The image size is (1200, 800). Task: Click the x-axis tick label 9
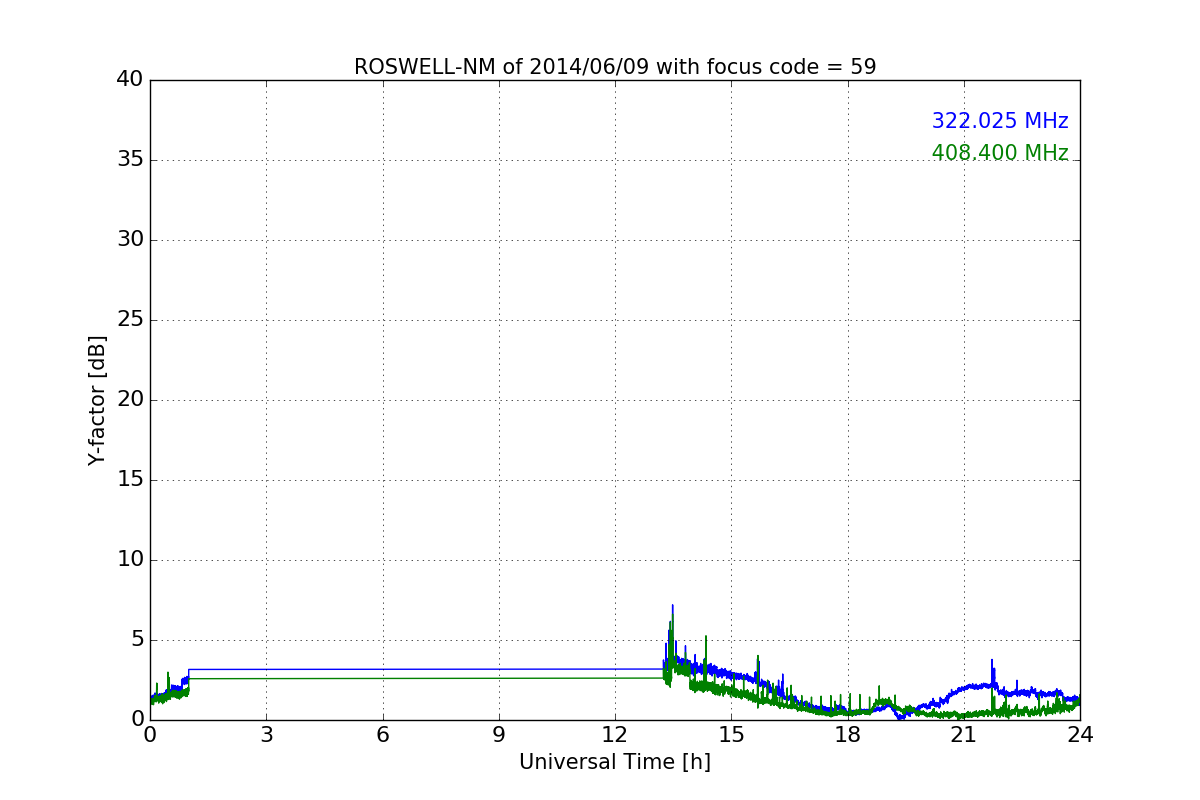pos(499,735)
